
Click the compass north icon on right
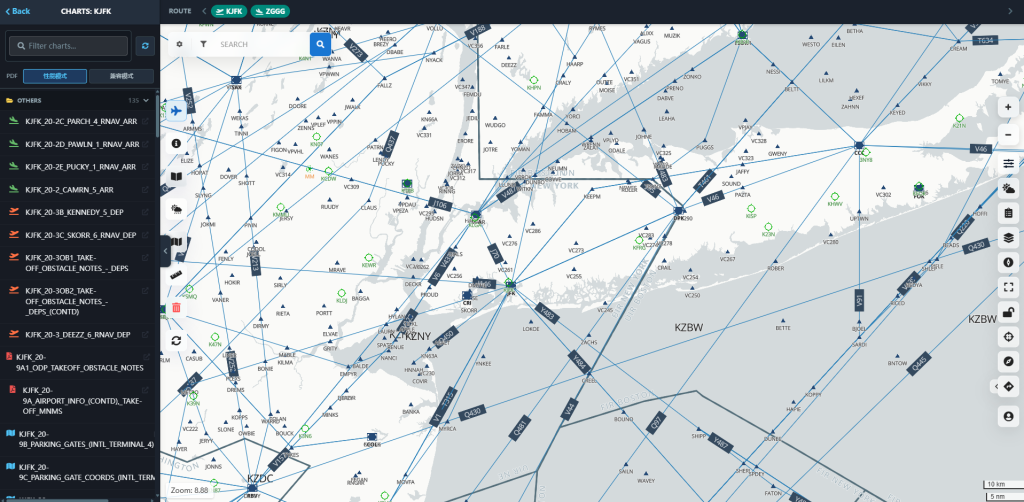1009,262
